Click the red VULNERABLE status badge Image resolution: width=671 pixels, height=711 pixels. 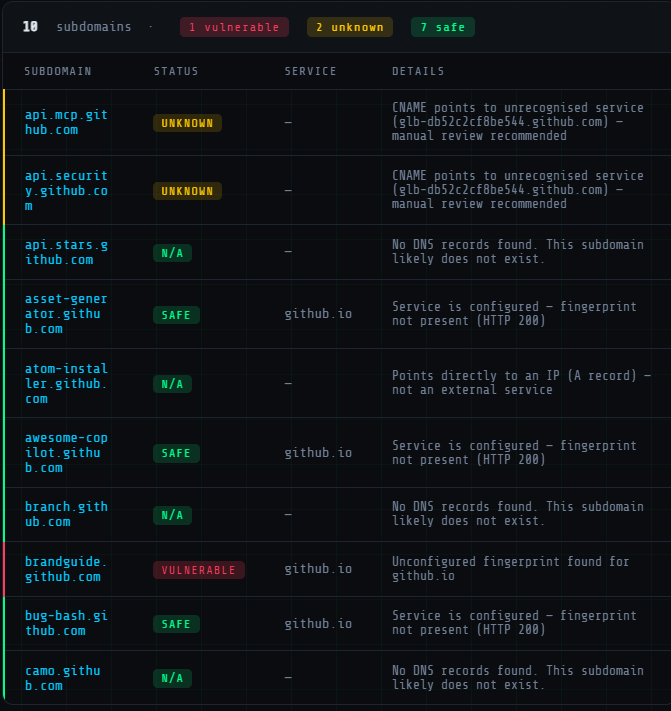tap(198, 570)
